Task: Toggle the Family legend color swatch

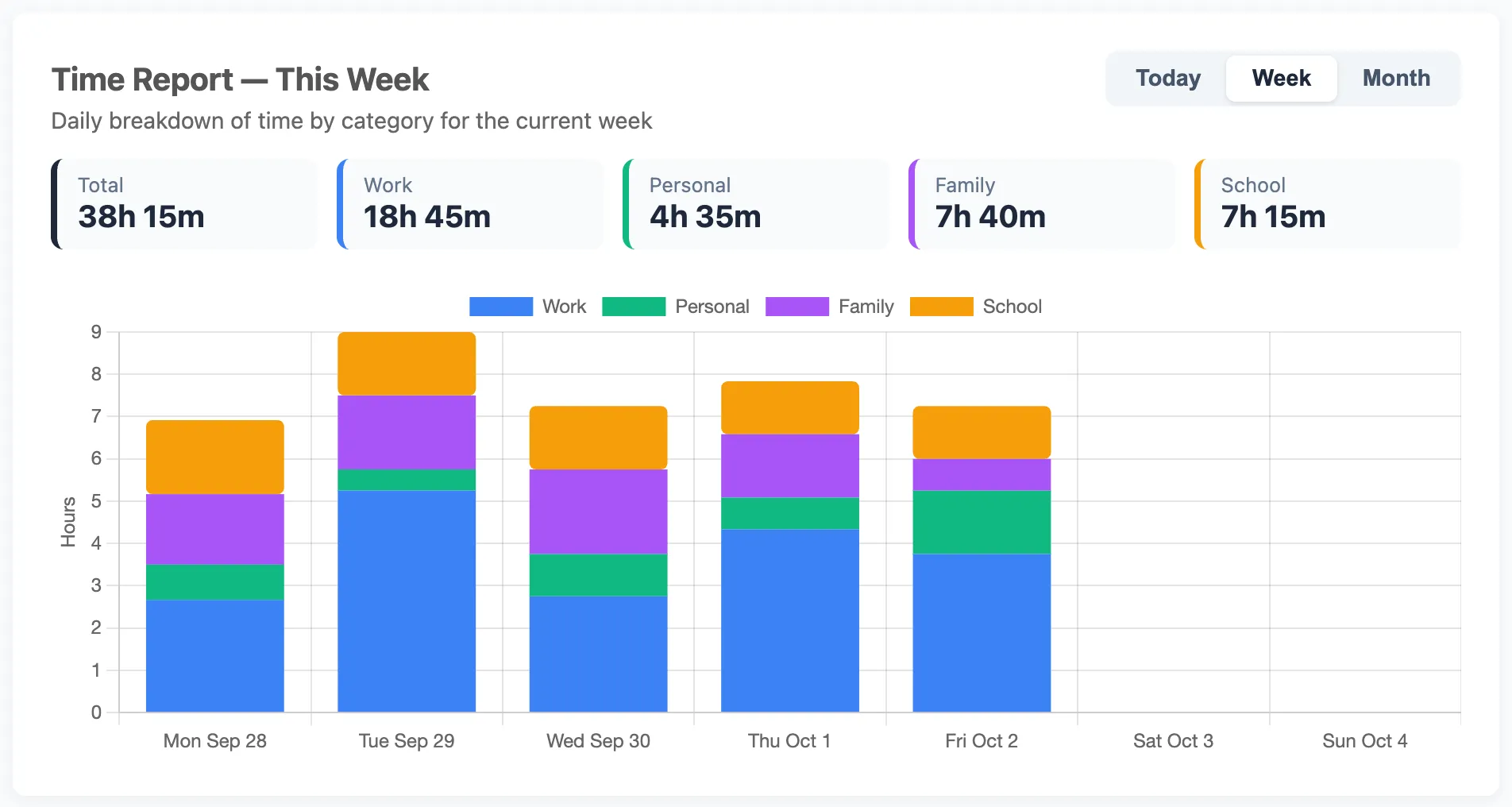Action: click(797, 307)
